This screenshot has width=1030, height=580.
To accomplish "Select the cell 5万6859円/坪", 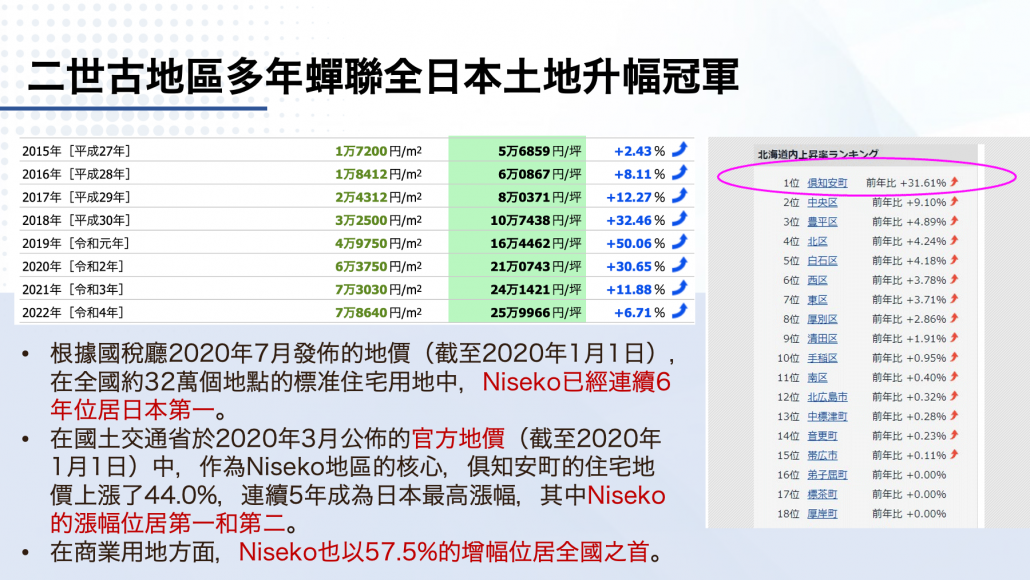I will 539,151.
